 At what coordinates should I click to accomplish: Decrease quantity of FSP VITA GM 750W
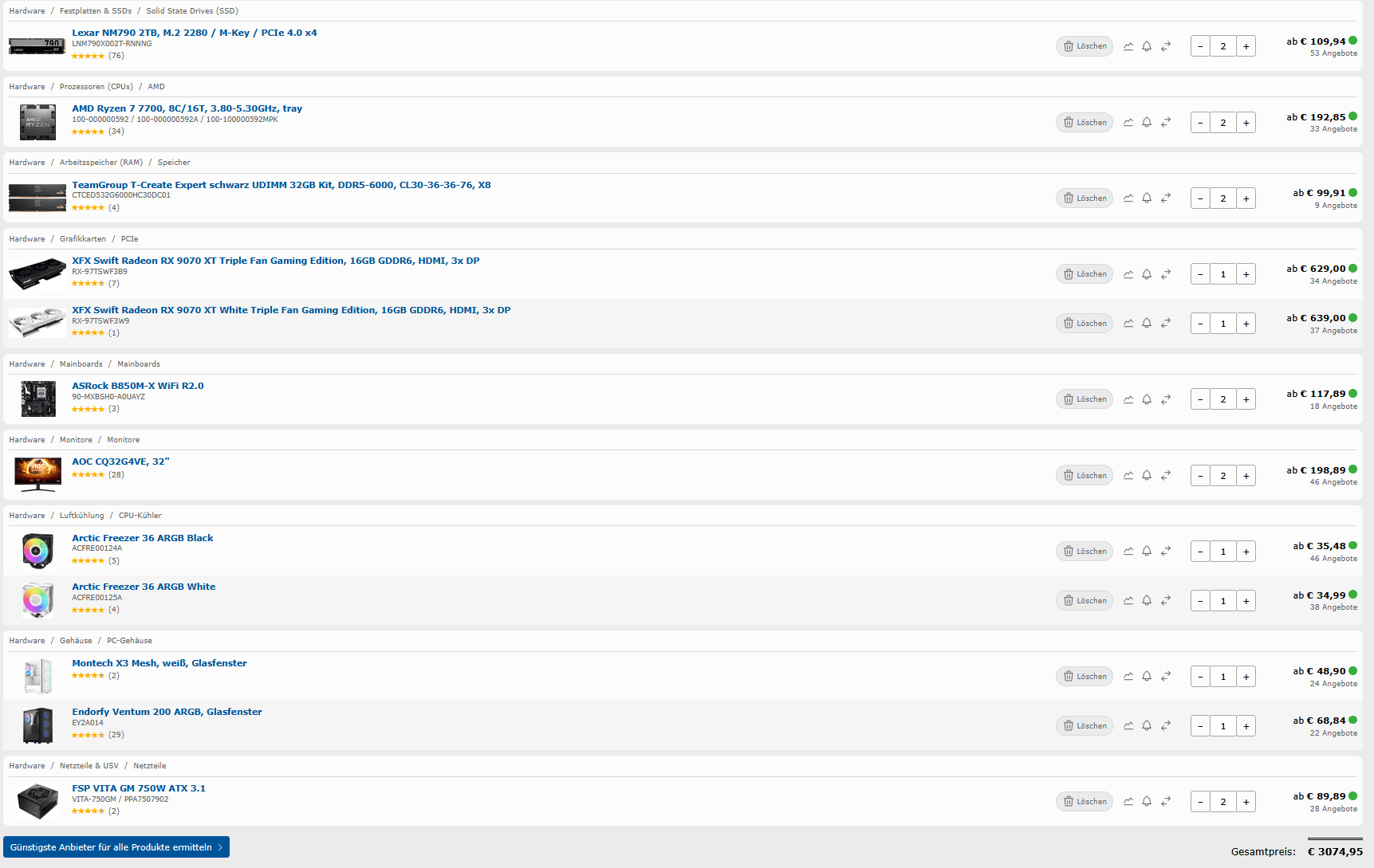click(1200, 802)
